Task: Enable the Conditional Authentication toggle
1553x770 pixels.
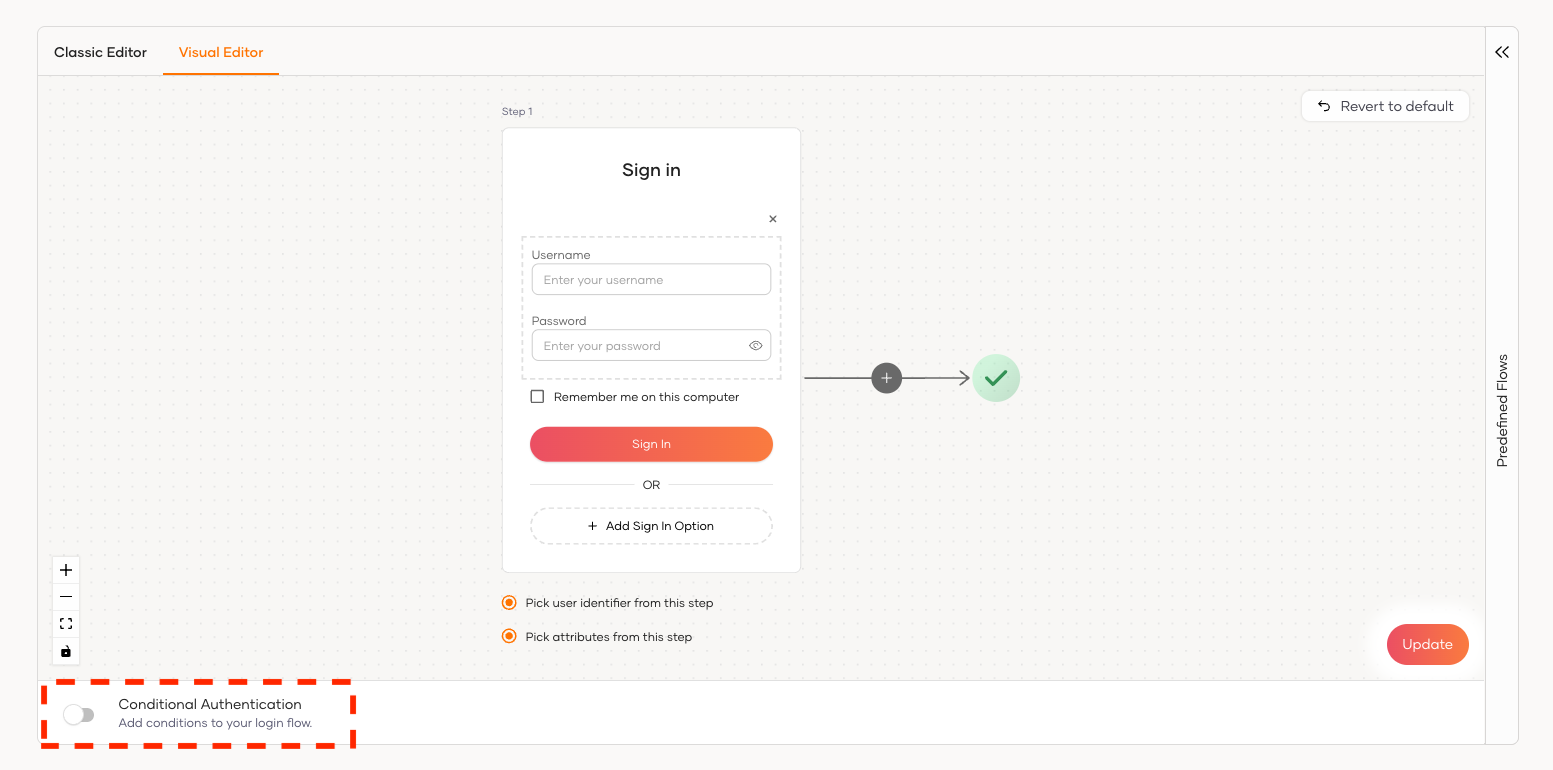Action: (78, 714)
